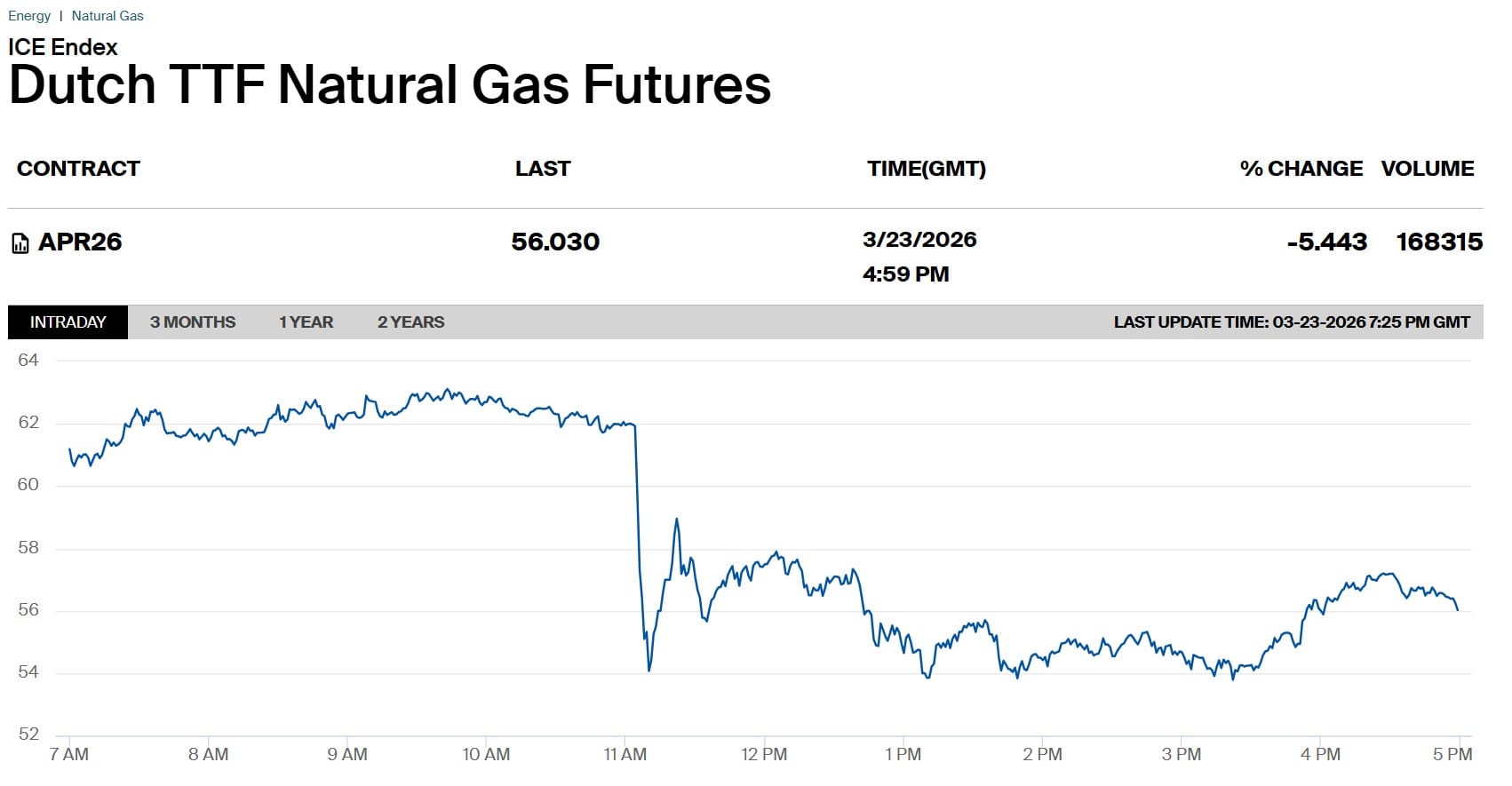Screen dimensions: 1512x786
Task: Click the TIME(GMT) column header
Action: pyautogui.click(x=927, y=169)
